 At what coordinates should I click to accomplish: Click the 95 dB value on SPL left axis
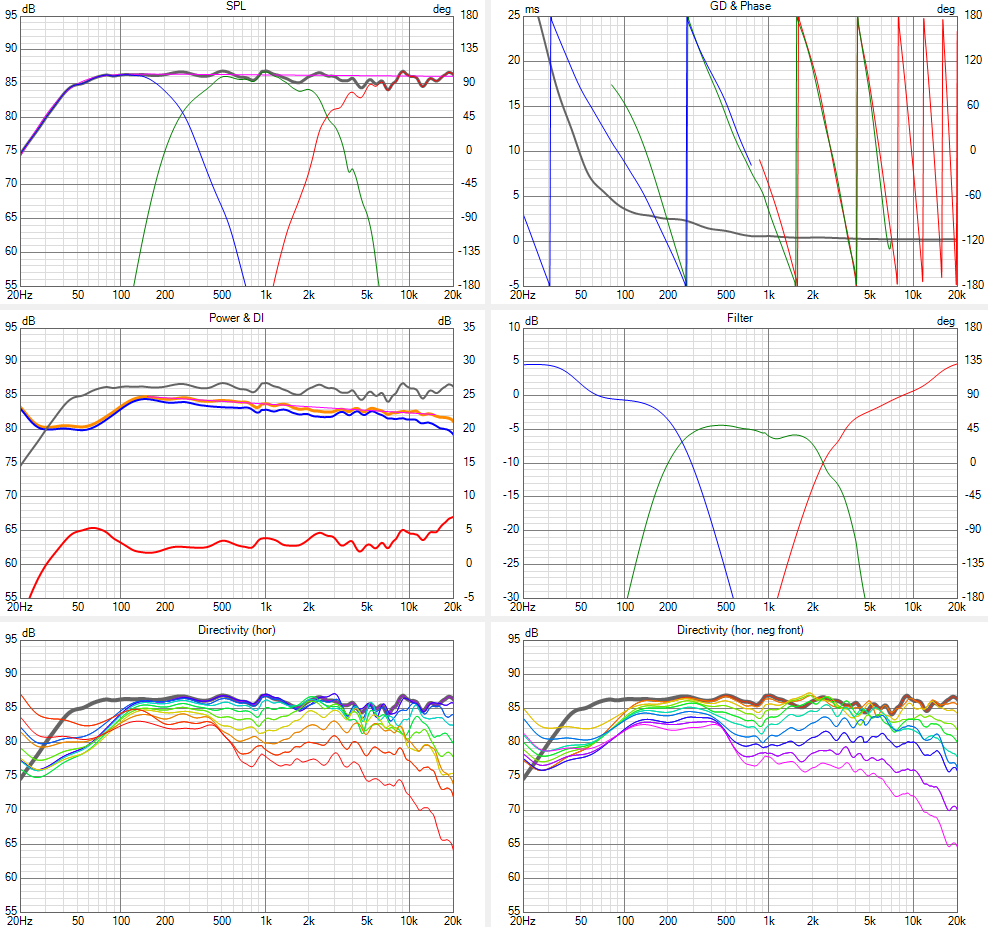11,14
